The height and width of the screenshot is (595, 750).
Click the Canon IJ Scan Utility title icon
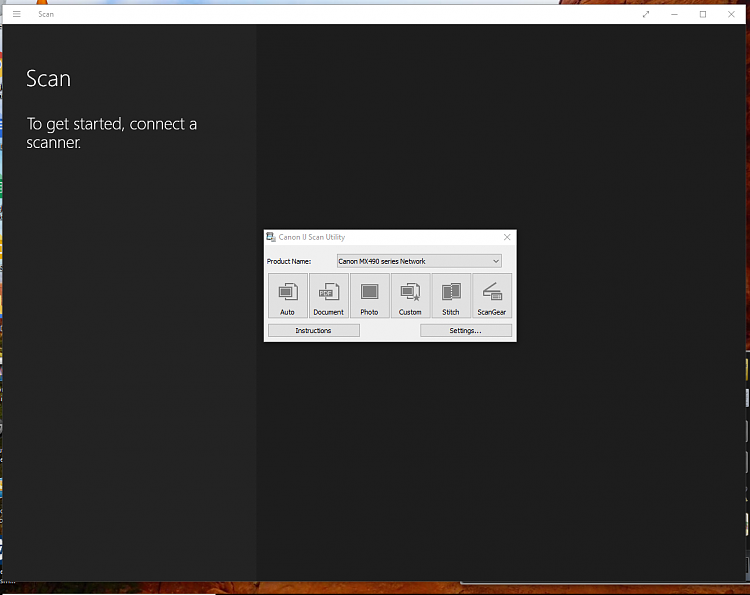coord(271,237)
